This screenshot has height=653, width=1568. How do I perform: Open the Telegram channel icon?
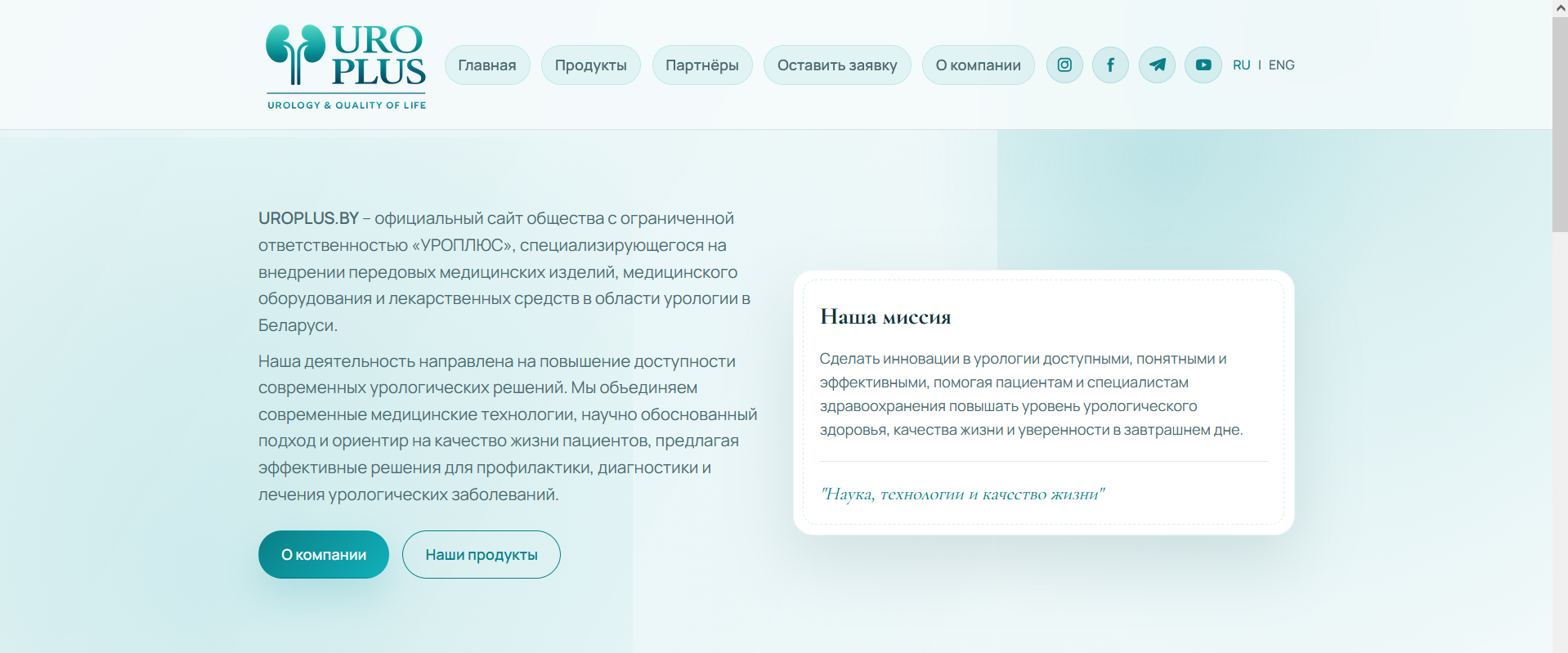click(1157, 65)
